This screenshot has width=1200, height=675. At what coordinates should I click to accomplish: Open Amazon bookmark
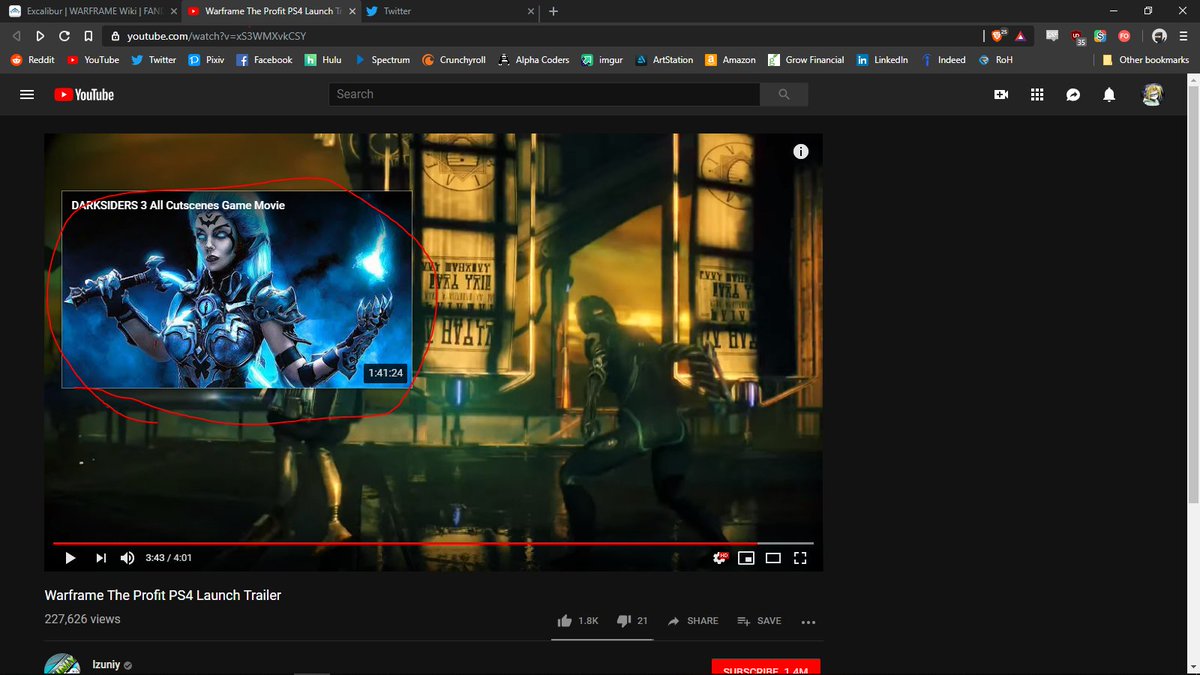(x=730, y=60)
